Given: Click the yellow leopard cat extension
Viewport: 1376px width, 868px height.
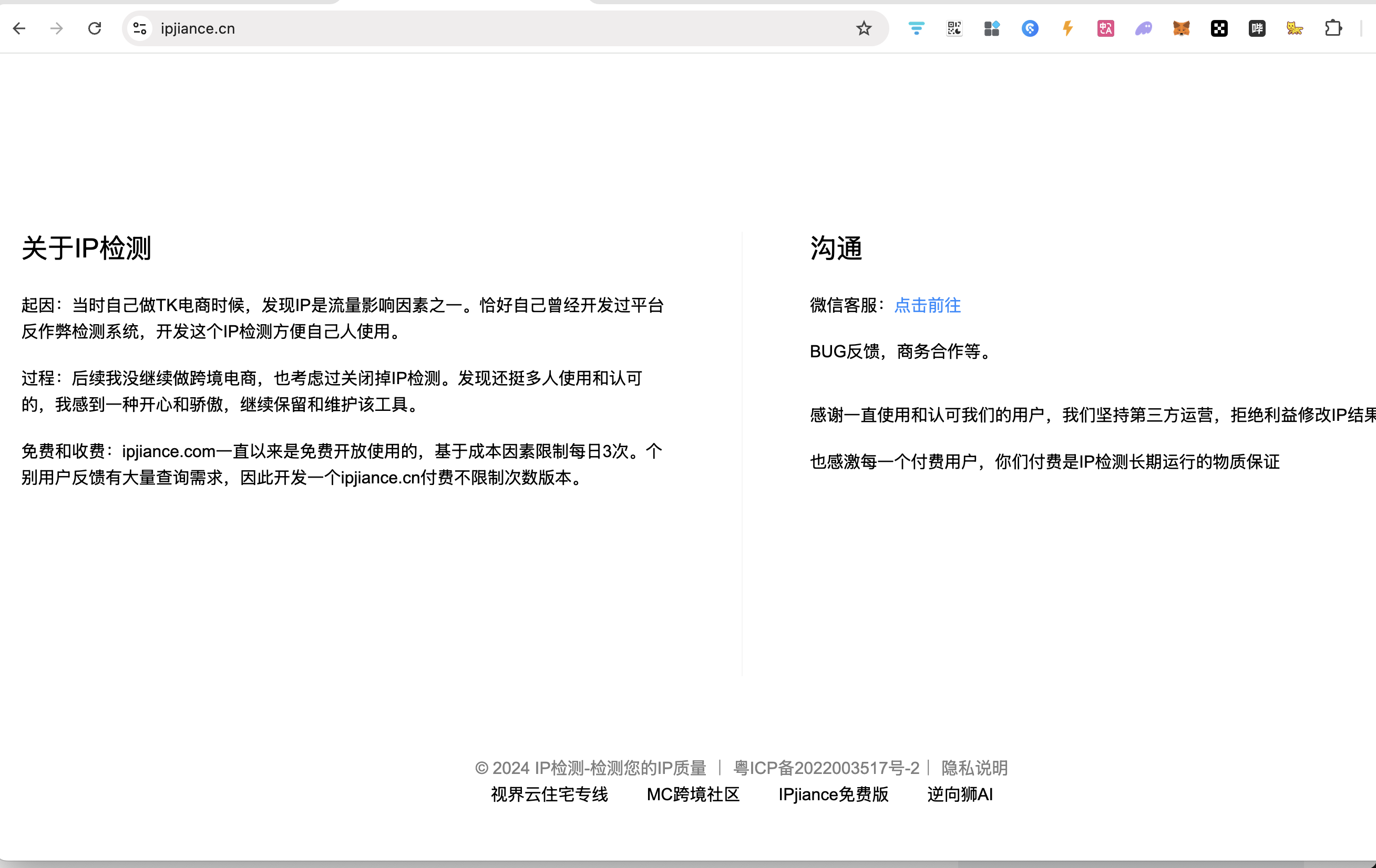Looking at the screenshot, I should 1295,28.
